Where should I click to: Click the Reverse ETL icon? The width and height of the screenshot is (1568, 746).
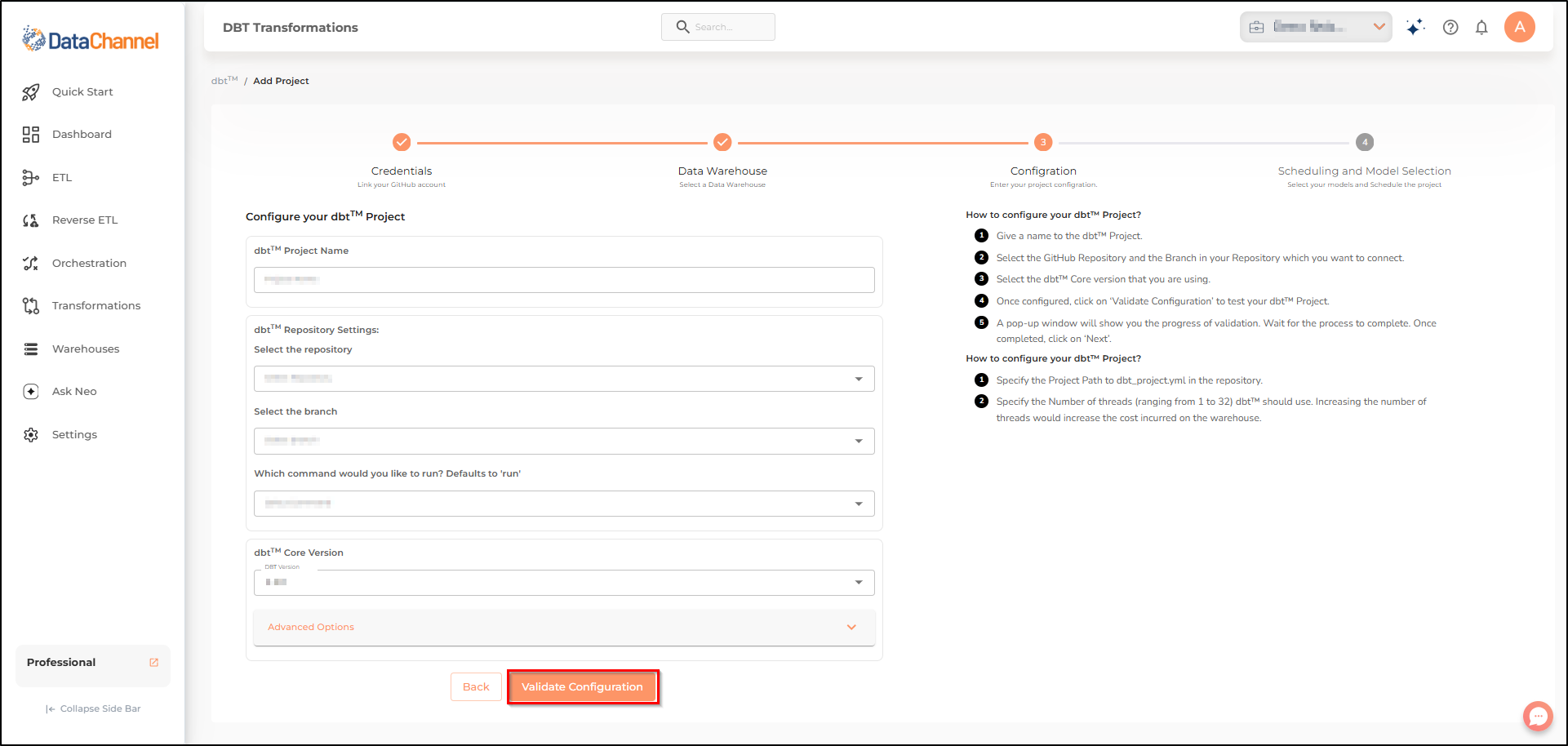[31, 220]
